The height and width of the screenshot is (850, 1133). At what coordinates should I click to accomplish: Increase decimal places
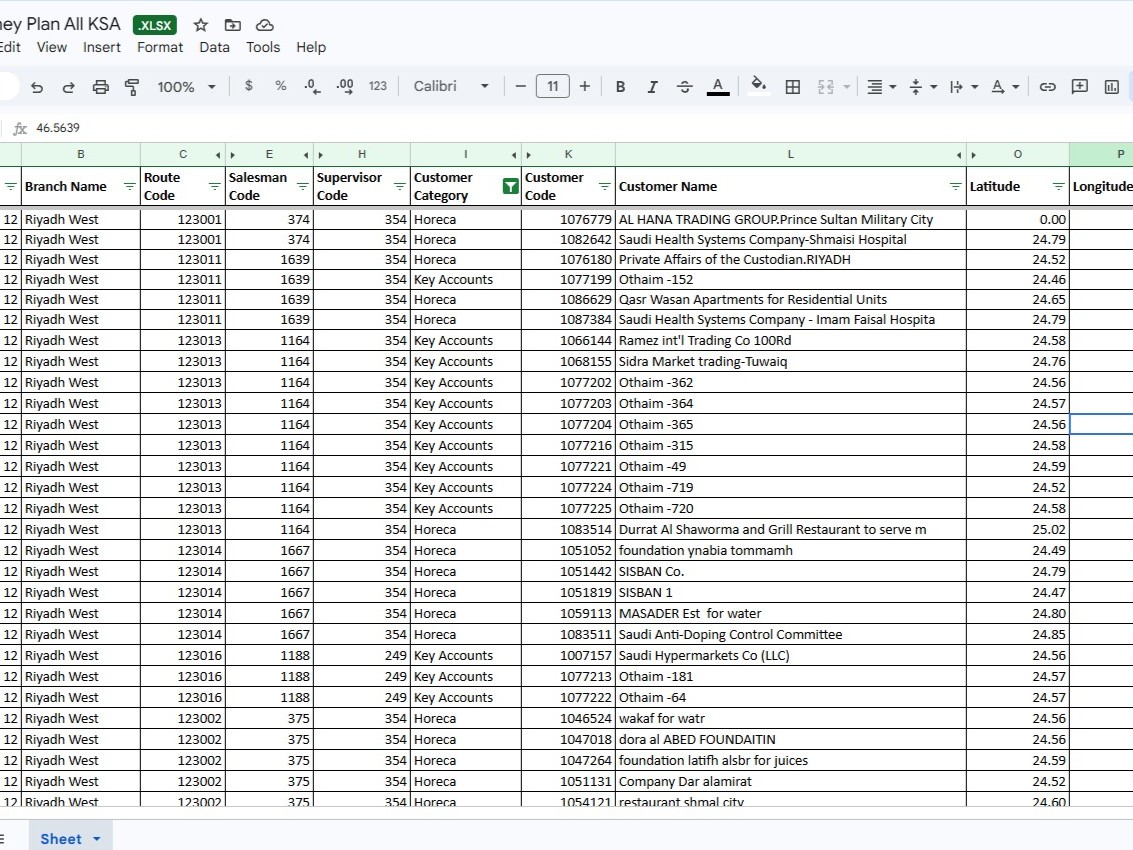pos(345,87)
